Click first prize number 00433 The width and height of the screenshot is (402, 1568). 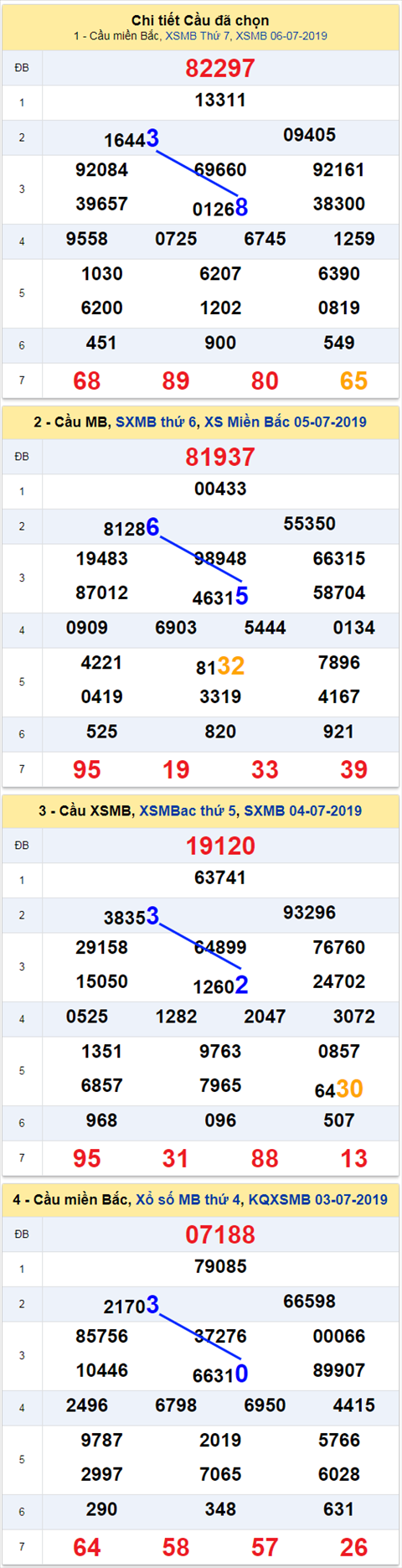pyautogui.click(x=220, y=489)
